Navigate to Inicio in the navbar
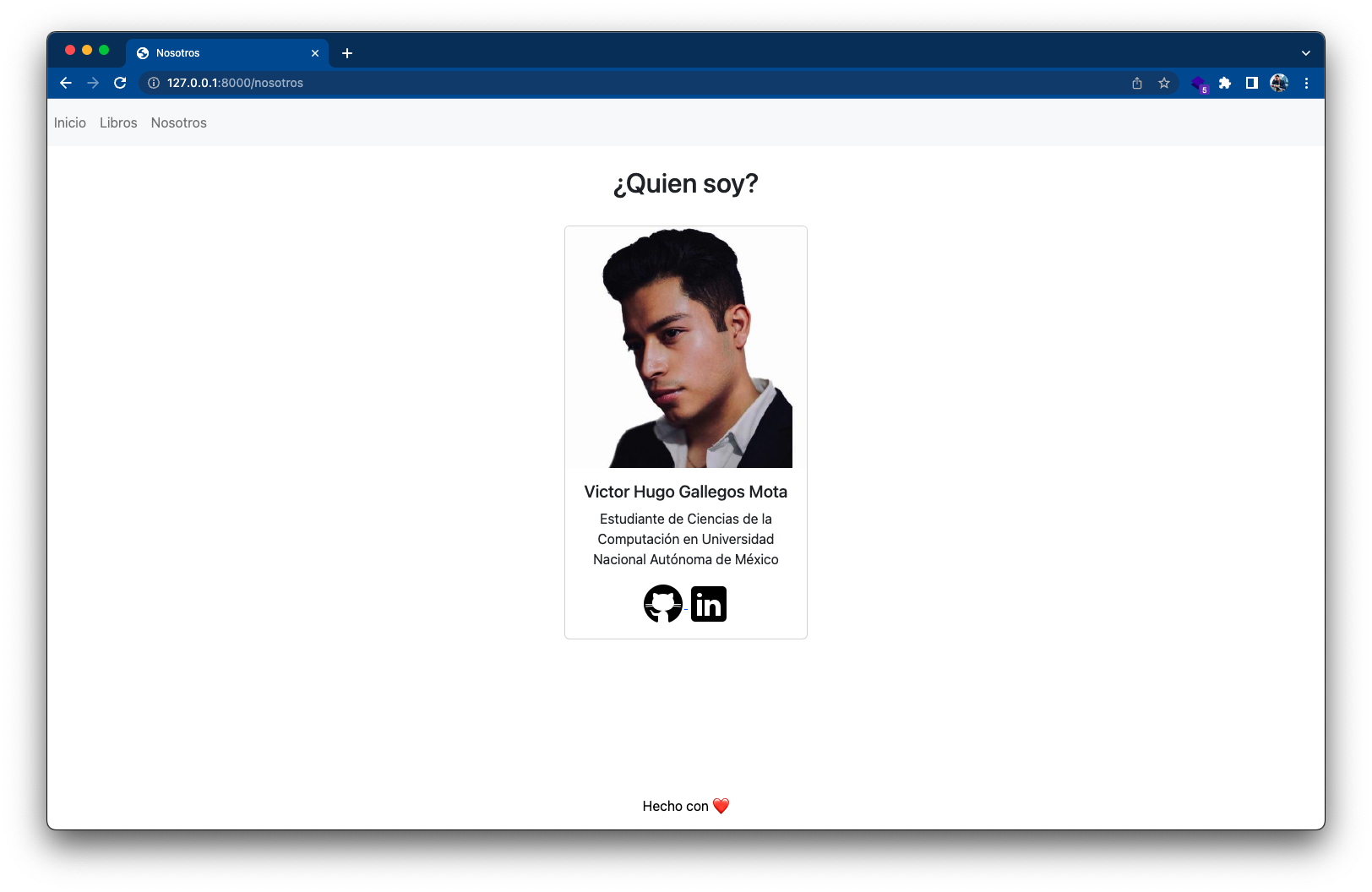This screenshot has width=1372, height=892. pos(69,122)
